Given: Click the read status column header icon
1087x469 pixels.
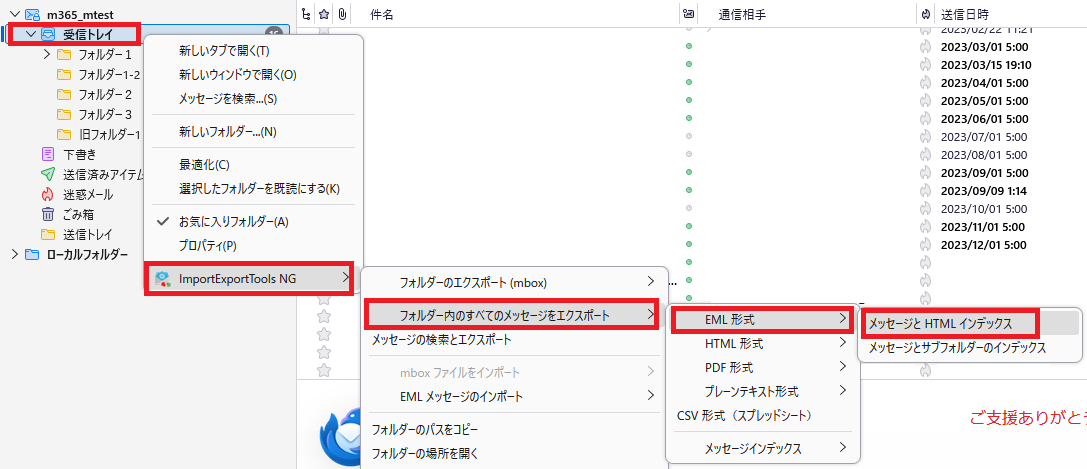Looking at the screenshot, I should [688, 14].
